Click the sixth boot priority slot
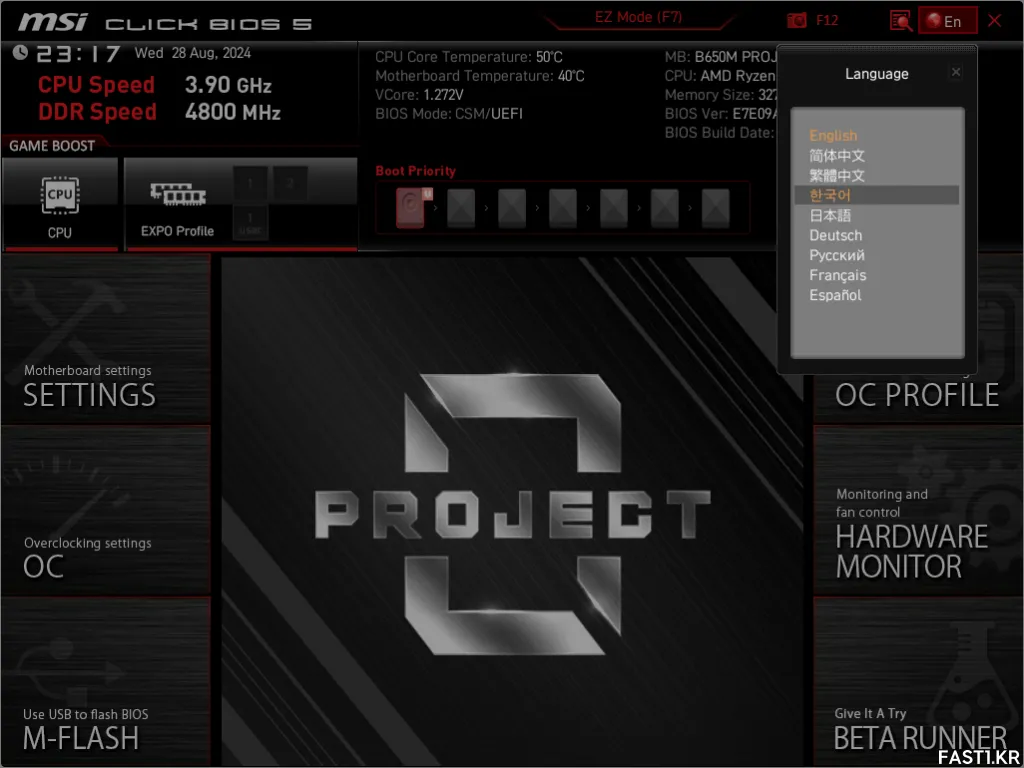This screenshot has height=768, width=1024. click(x=665, y=208)
